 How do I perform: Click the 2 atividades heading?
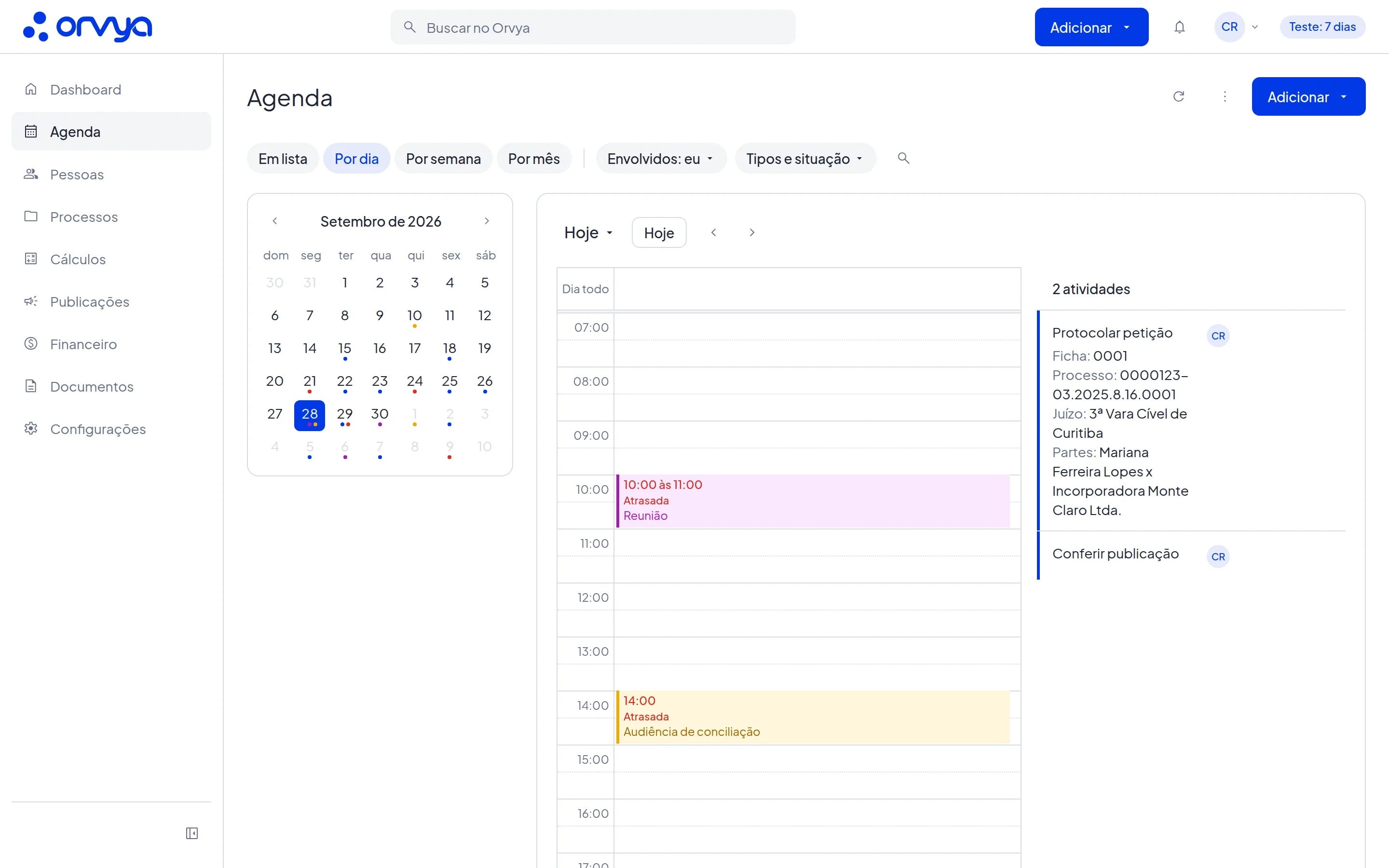pyautogui.click(x=1090, y=289)
